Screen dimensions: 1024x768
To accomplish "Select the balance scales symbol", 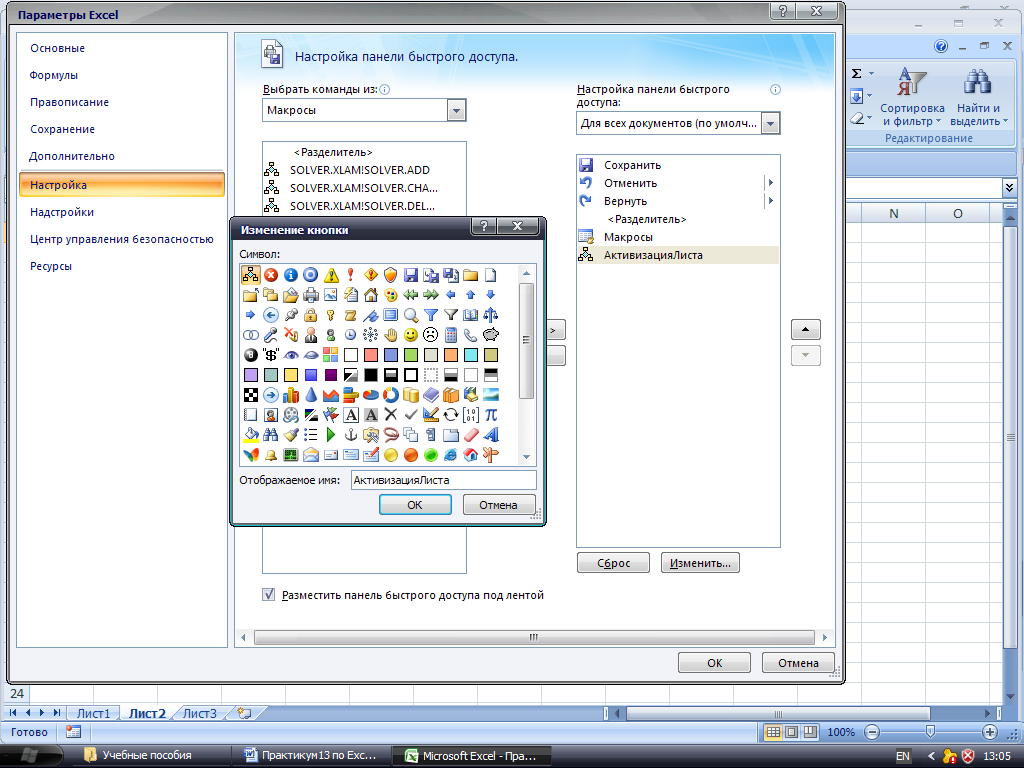I will 490,315.
